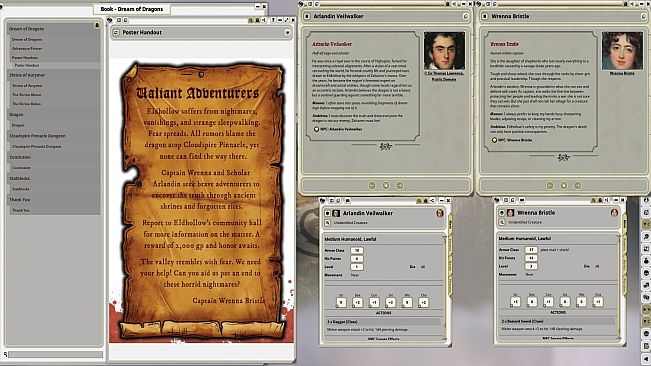Toggle lock in Arlandin story window toolbar

click(448, 4)
